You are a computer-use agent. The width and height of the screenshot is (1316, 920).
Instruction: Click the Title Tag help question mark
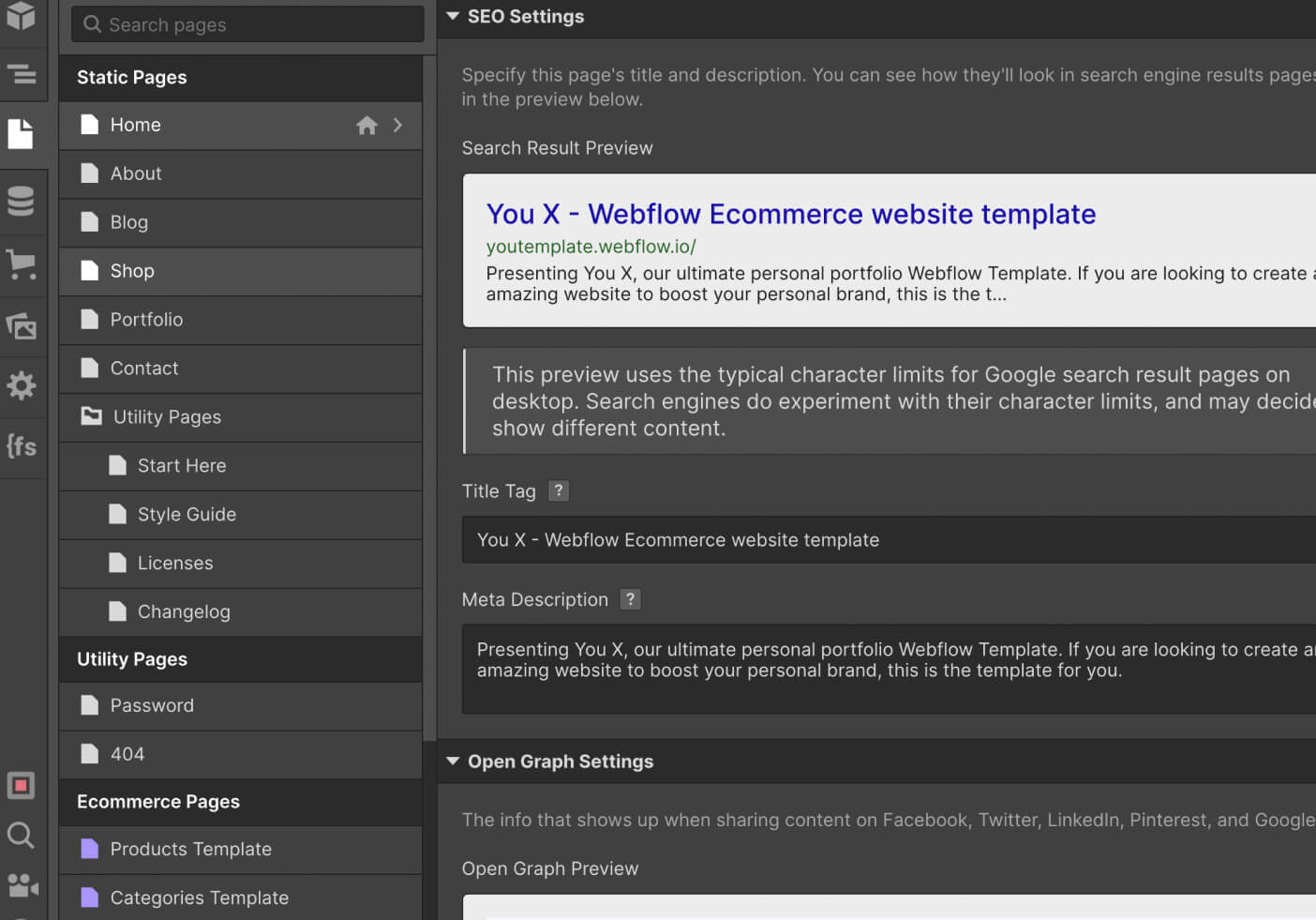click(x=559, y=490)
